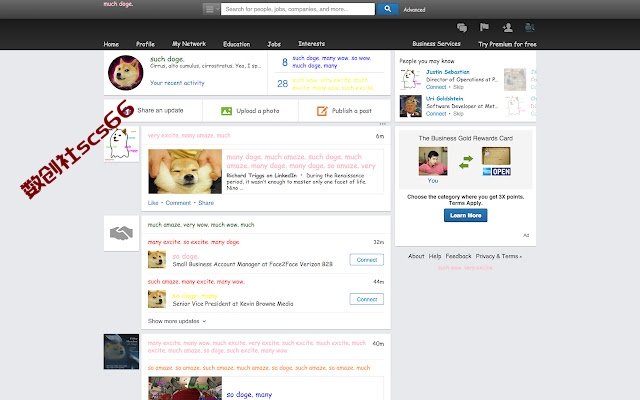This screenshot has height=400, width=640.
Task: Click the doge avatar beside Small Business Account Manager
Action: (x=157, y=260)
